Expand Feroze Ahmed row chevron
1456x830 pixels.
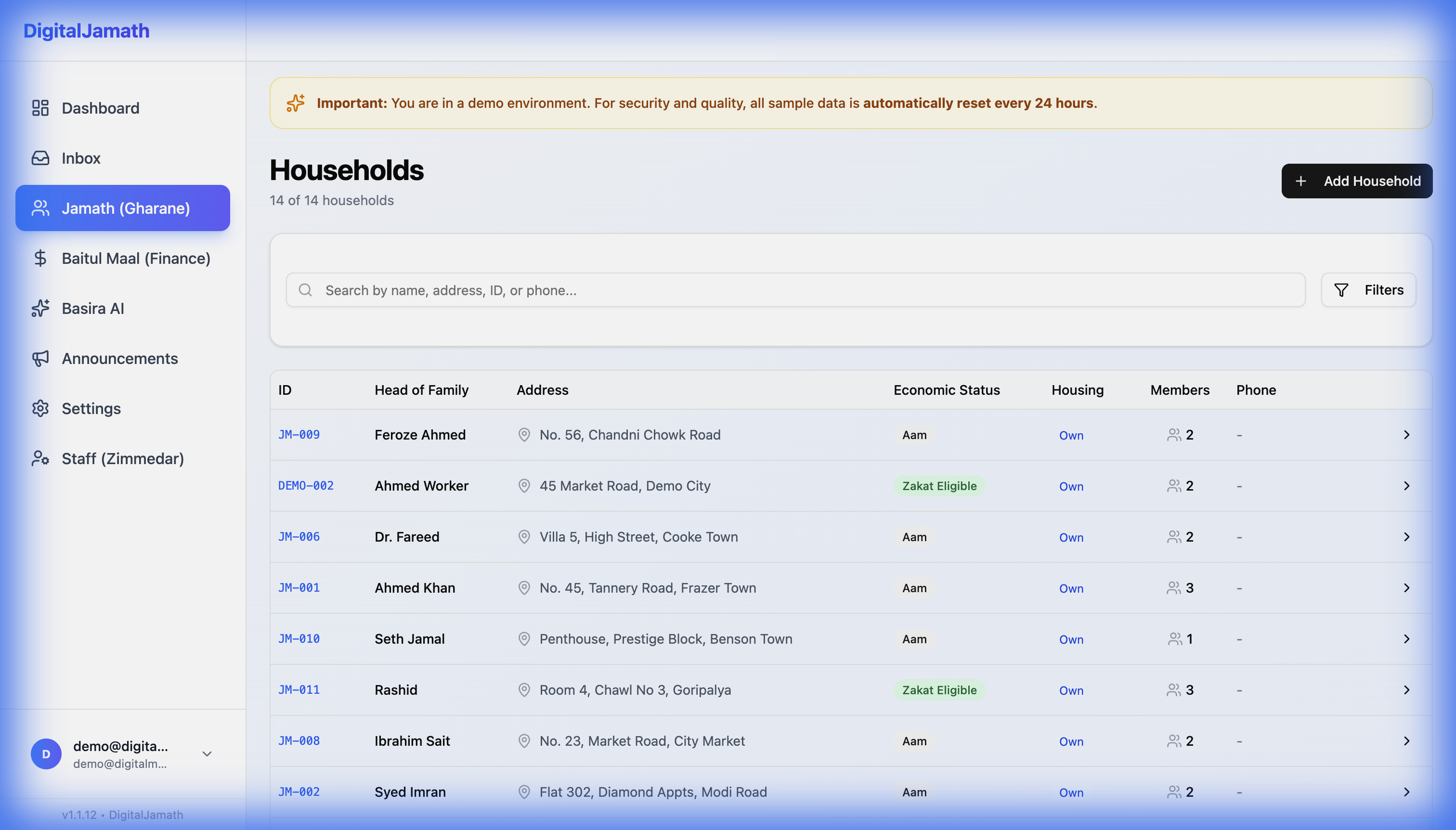coord(1406,435)
